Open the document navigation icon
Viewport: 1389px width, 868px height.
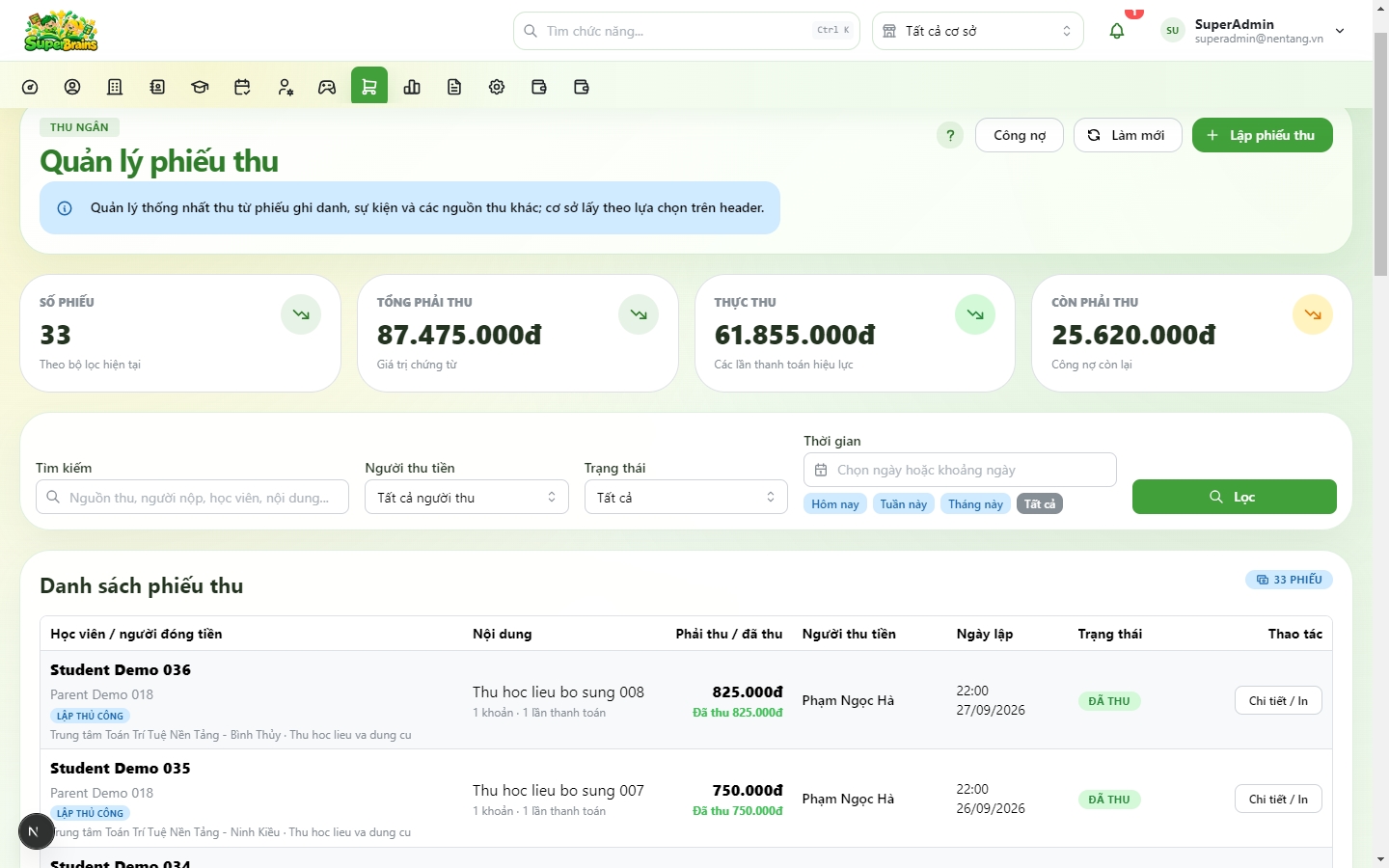pyautogui.click(x=454, y=87)
